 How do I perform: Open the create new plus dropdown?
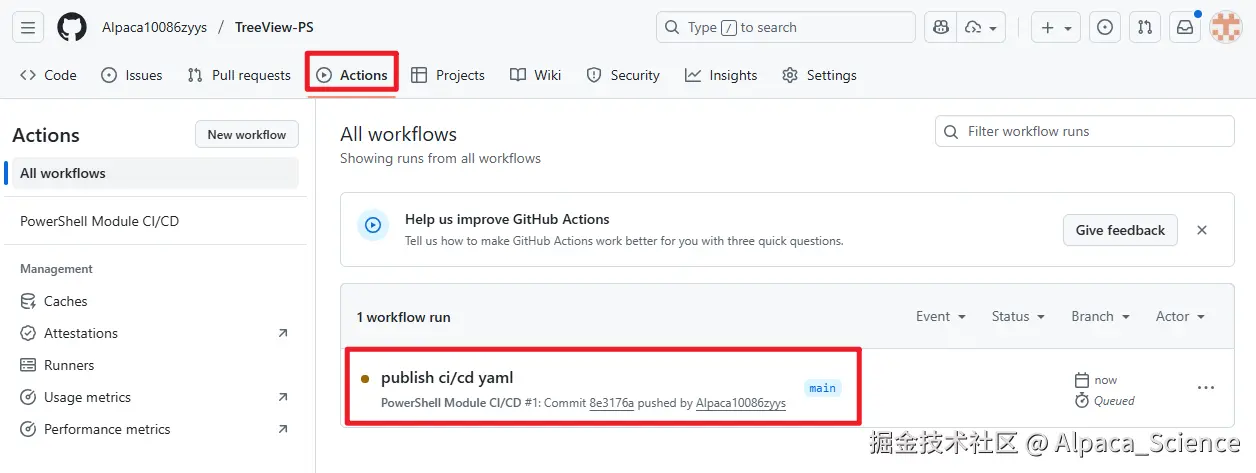tap(1056, 27)
